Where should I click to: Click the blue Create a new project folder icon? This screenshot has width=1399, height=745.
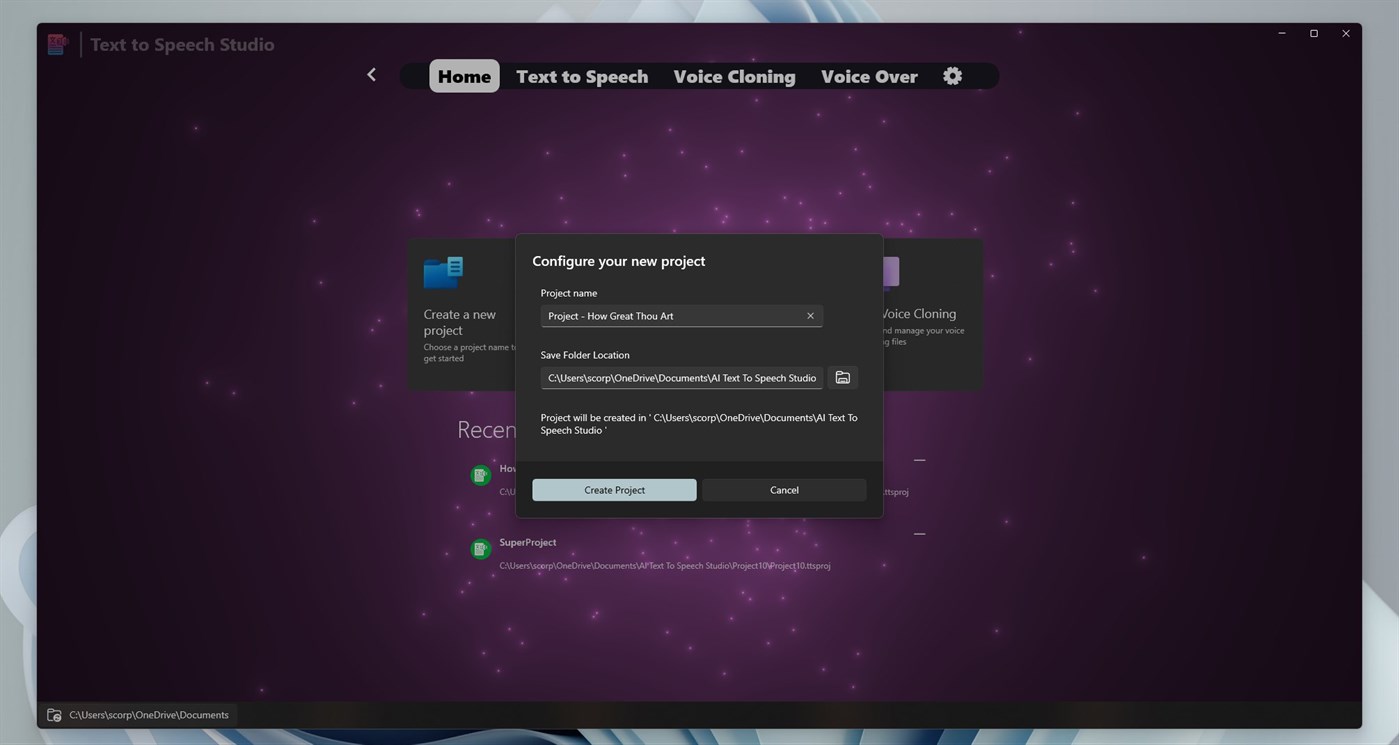tap(441, 270)
